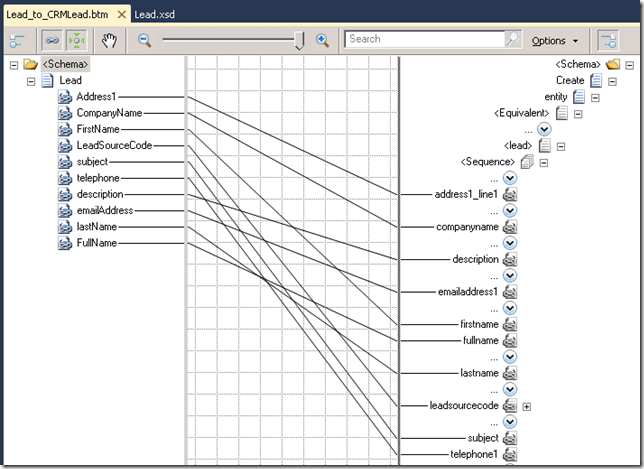This screenshot has width=644, height=469.
Task: Collapse the destination entity node
Action: click(595, 98)
